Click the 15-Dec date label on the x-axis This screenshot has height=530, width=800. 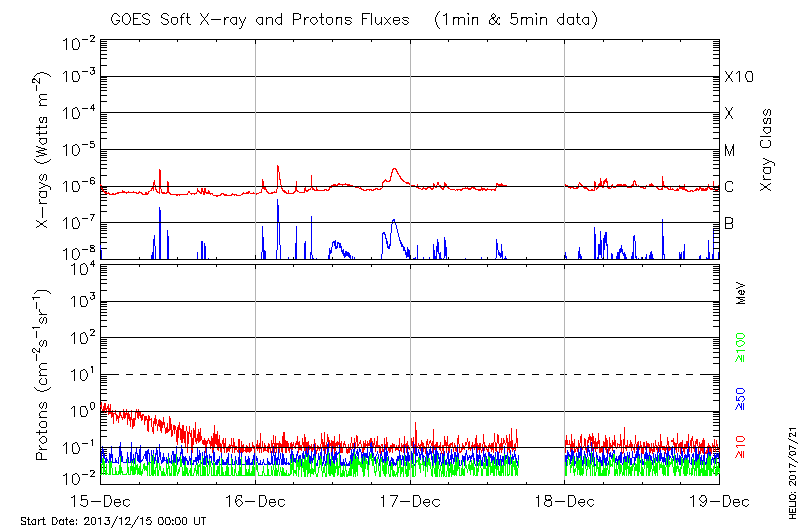coord(101,499)
